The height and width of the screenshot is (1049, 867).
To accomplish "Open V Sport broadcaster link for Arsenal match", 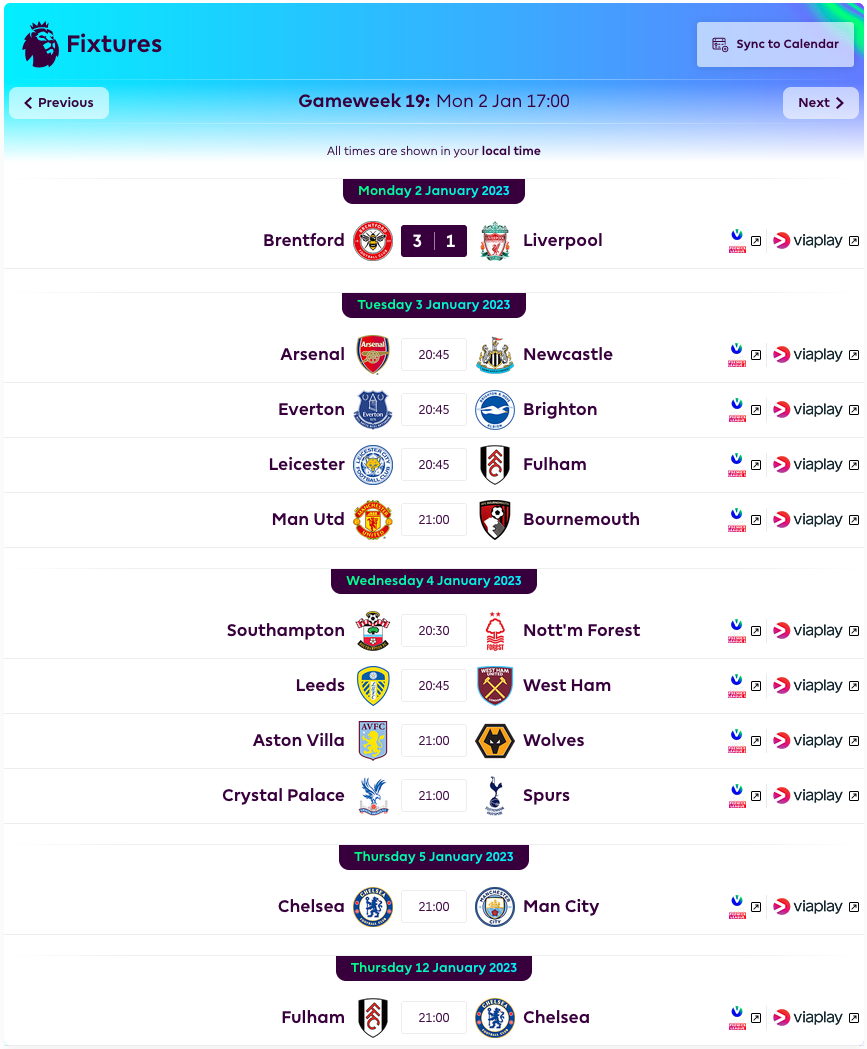I will 745,355.
